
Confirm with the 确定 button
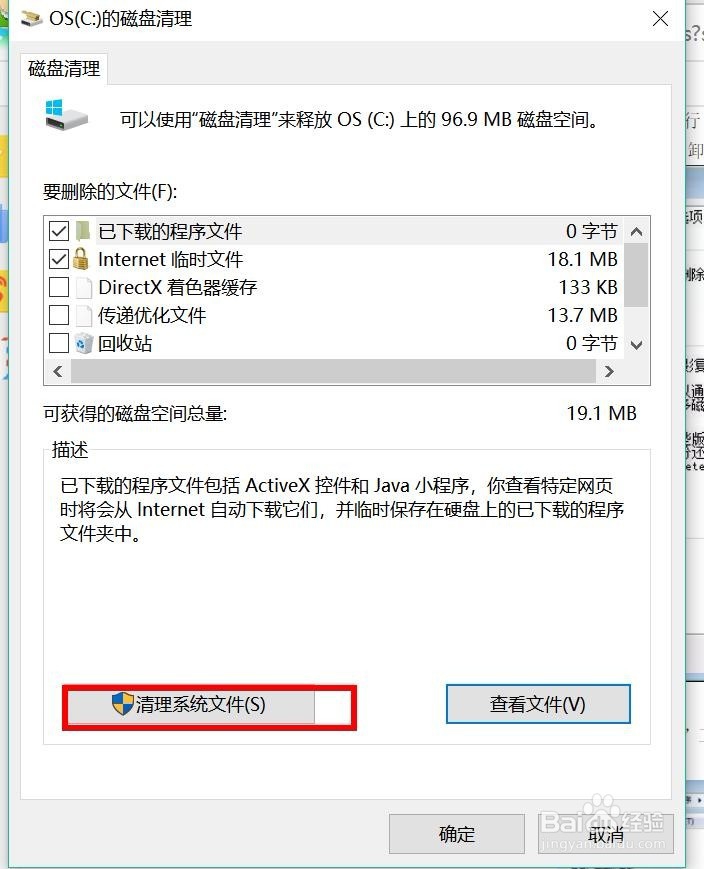(x=457, y=834)
